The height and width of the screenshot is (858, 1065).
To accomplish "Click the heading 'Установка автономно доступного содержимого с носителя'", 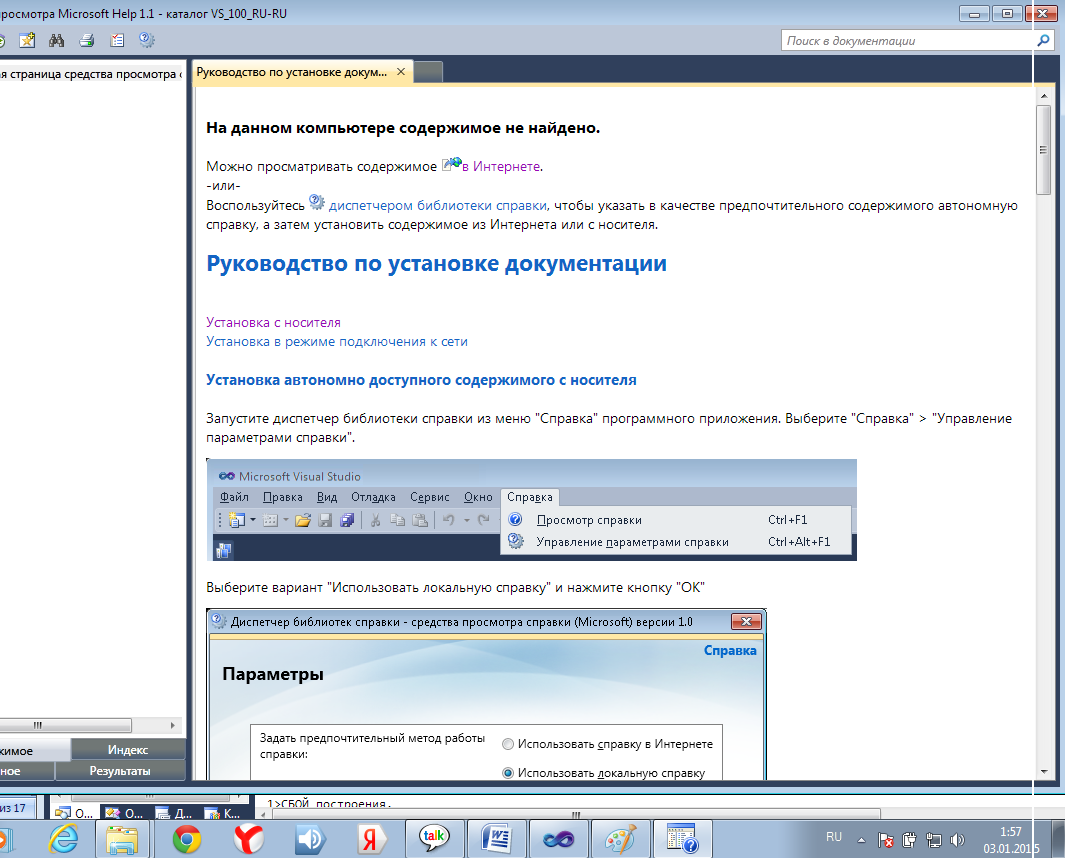I will coord(421,380).
